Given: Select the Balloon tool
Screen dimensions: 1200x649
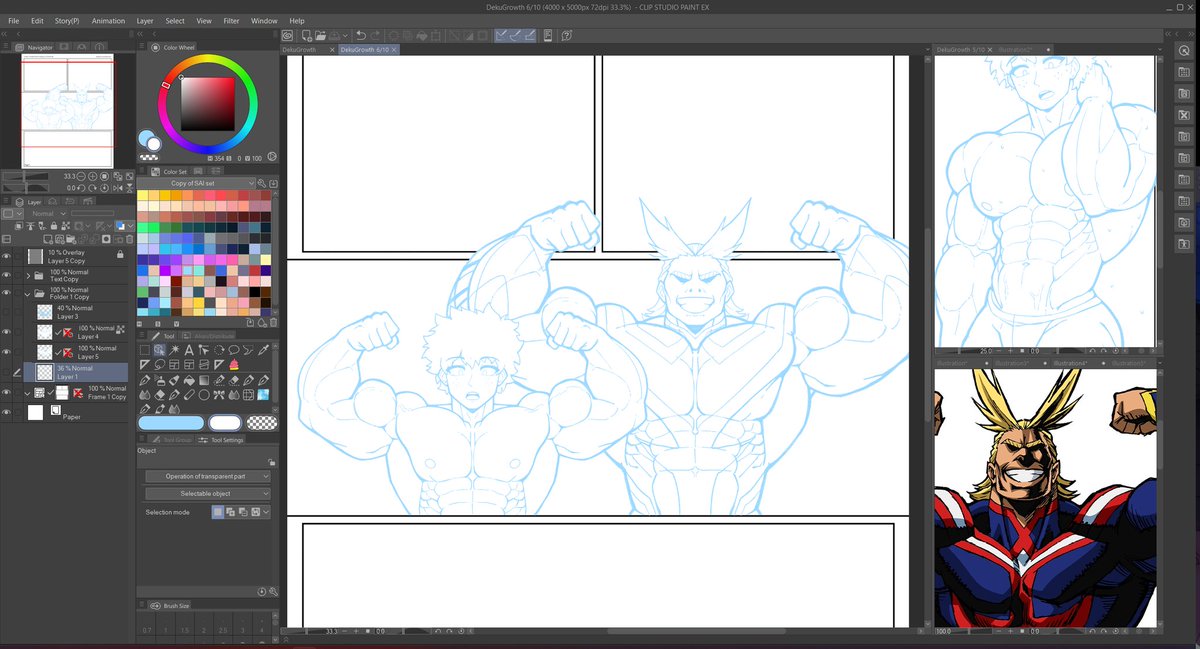Looking at the screenshot, I should pyautogui.click(x=234, y=350).
